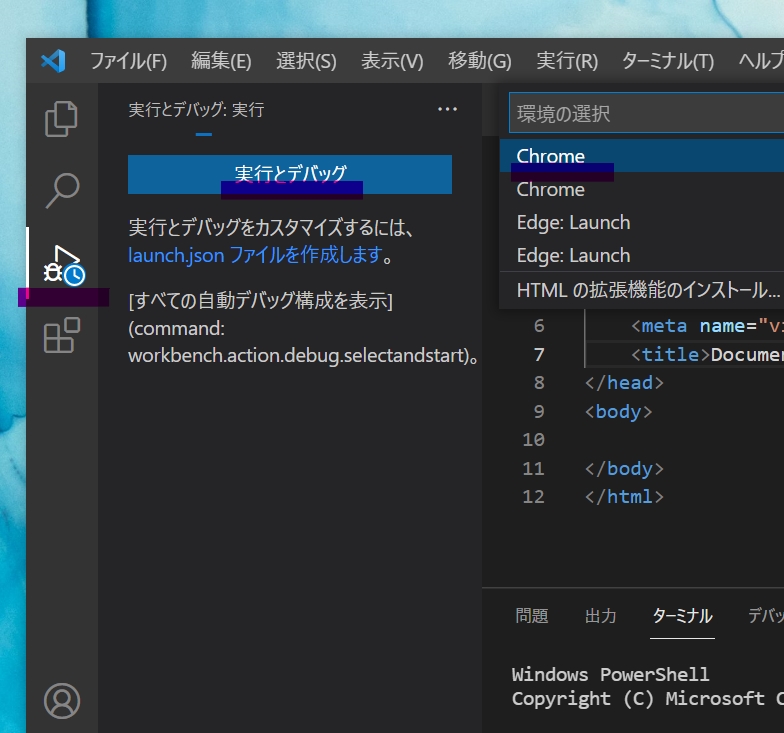Open the Search view icon
The image size is (784, 733).
62,189
